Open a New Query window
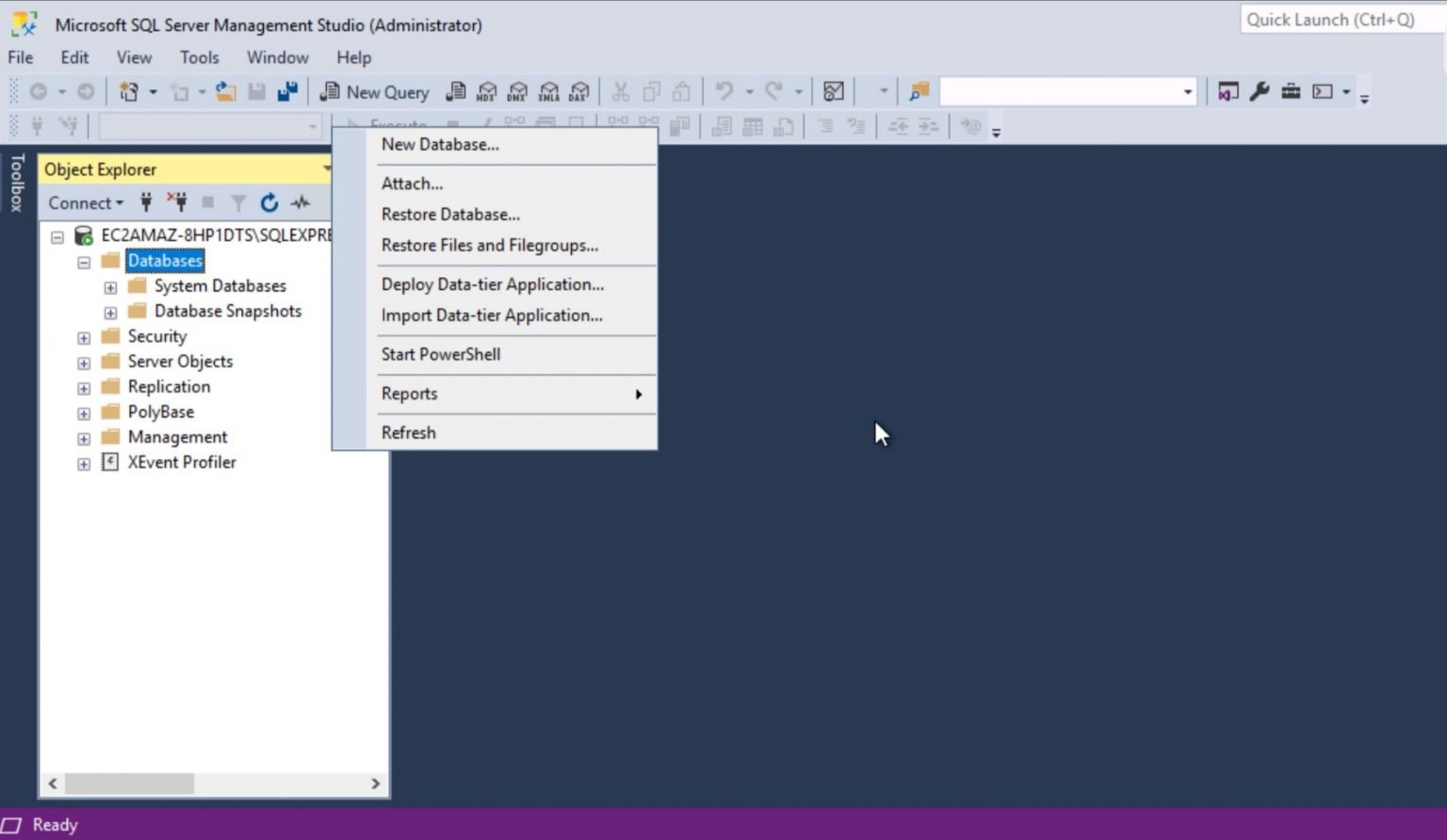The height and width of the screenshot is (840, 1447). 374,91
